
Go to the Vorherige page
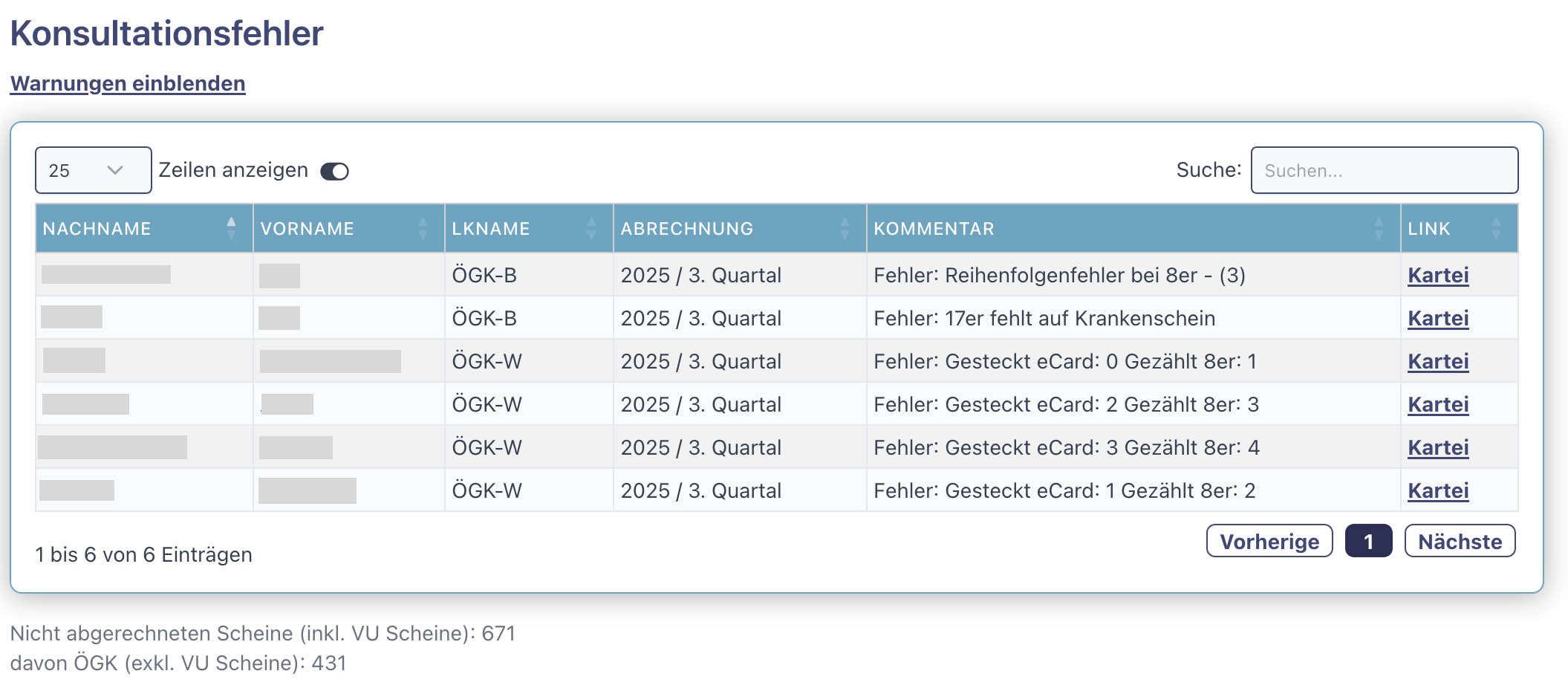click(1269, 542)
